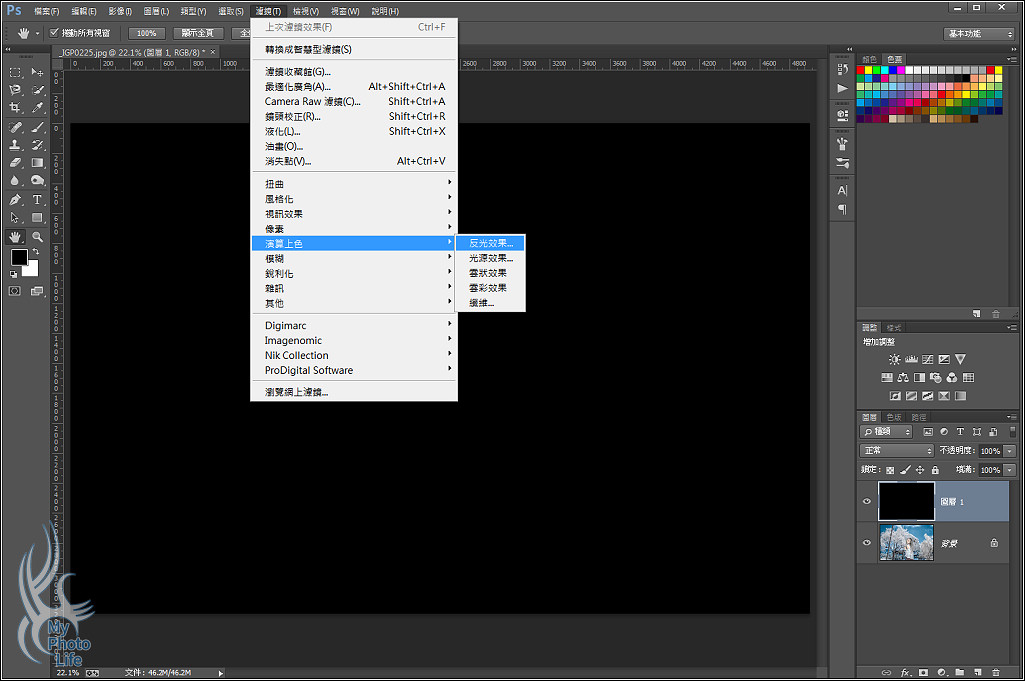Open the 基本功能 workspace dropdown

tap(979, 34)
